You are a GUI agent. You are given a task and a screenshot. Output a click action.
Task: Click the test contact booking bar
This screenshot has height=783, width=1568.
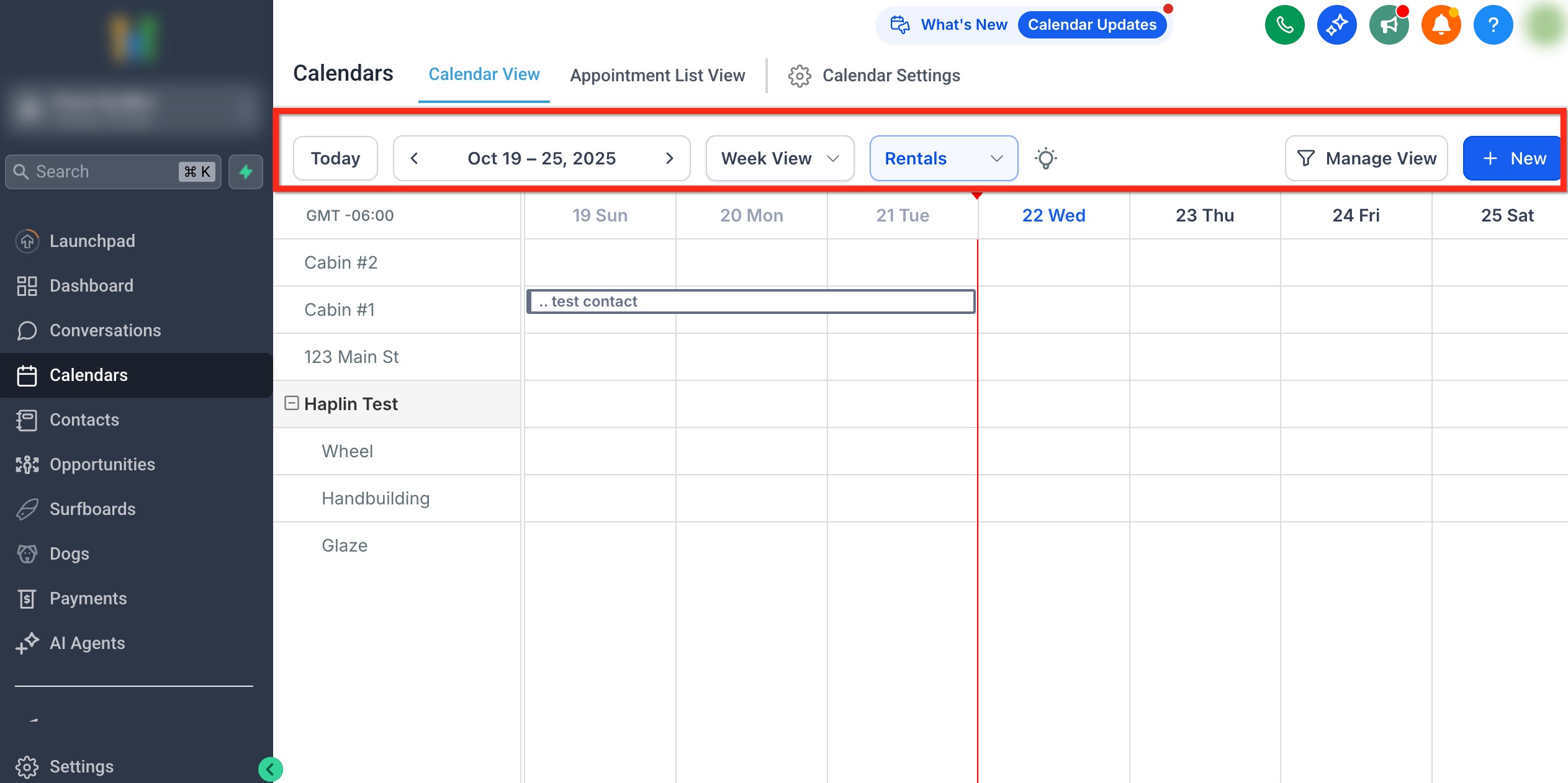(x=750, y=302)
